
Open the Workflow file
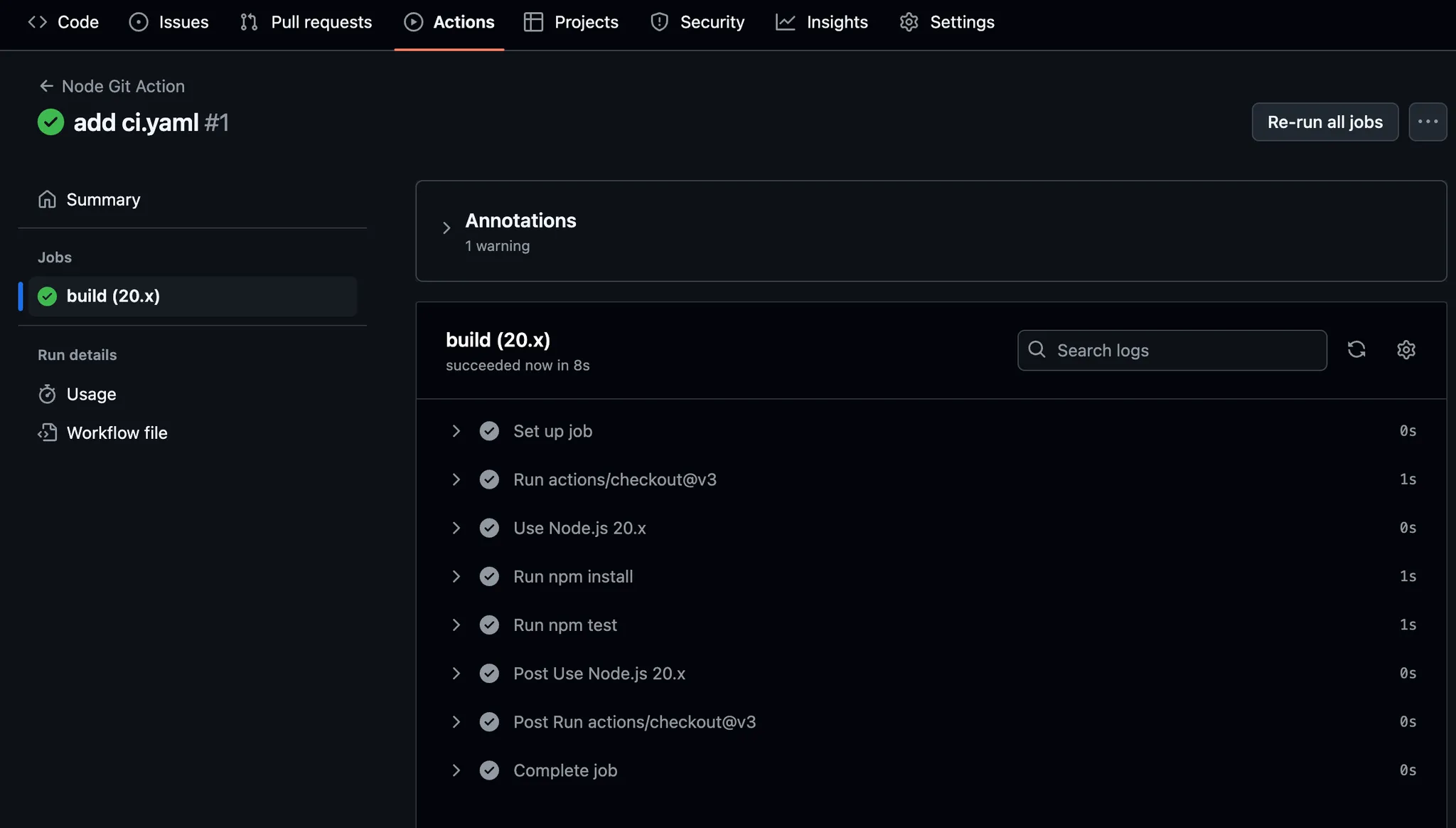coord(117,432)
